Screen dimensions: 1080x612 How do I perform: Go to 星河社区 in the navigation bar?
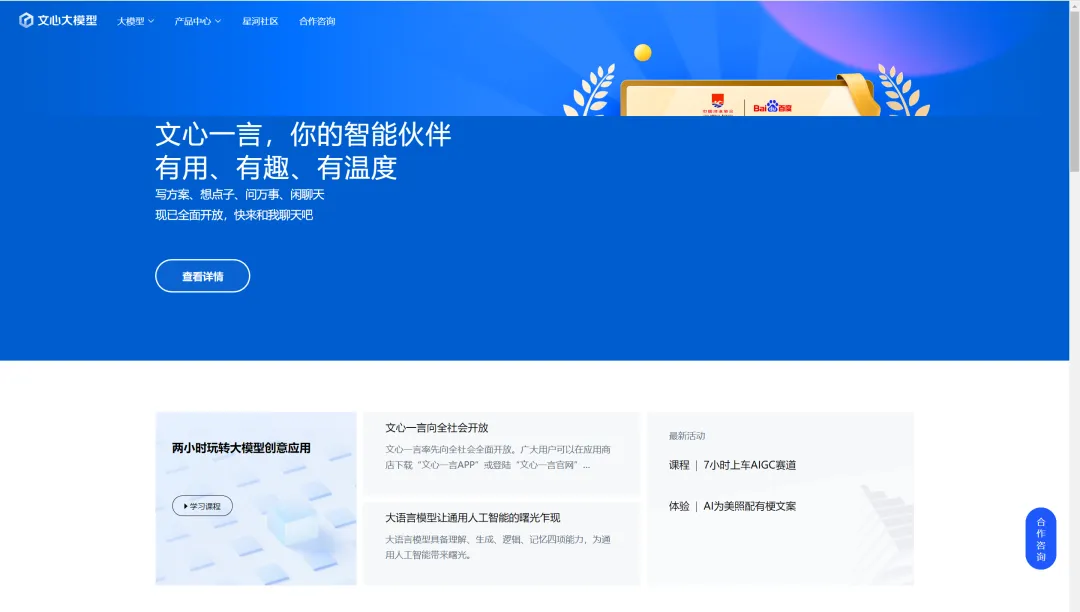tap(260, 21)
